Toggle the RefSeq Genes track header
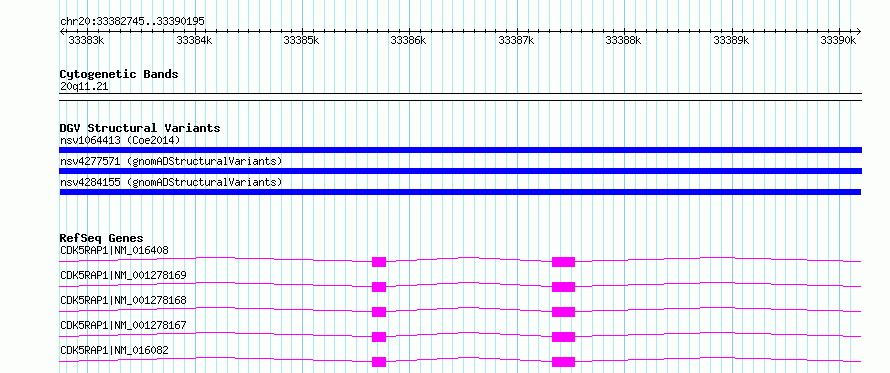890x373 pixels. (x=102, y=238)
